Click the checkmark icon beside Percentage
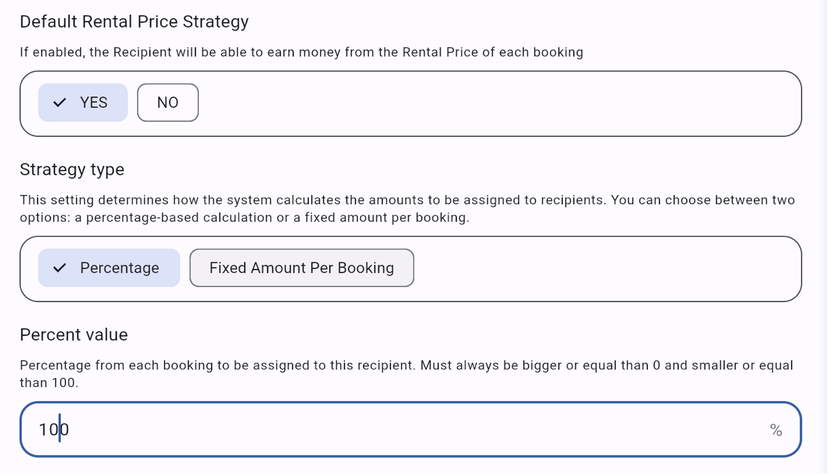Image resolution: width=828 pixels, height=476 pixels. pos(60,268)
